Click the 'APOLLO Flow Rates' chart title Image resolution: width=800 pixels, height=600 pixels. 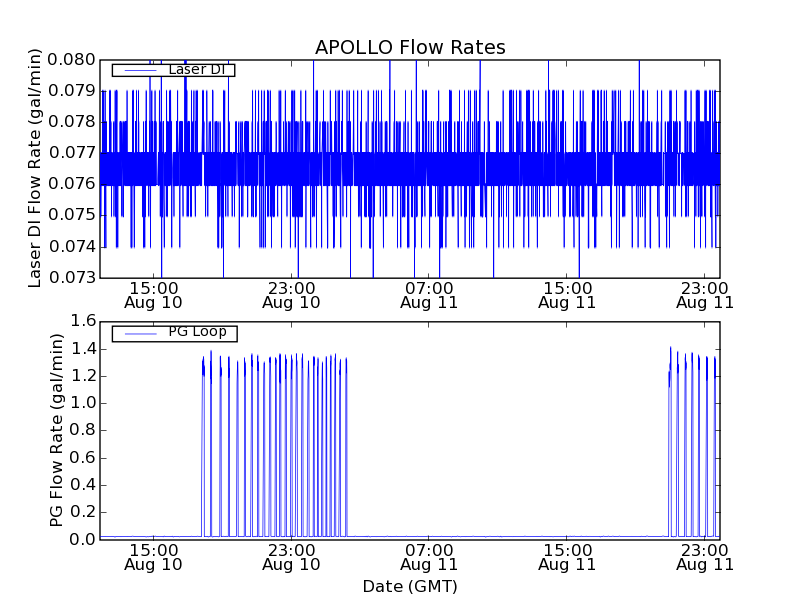click(410, 47)
